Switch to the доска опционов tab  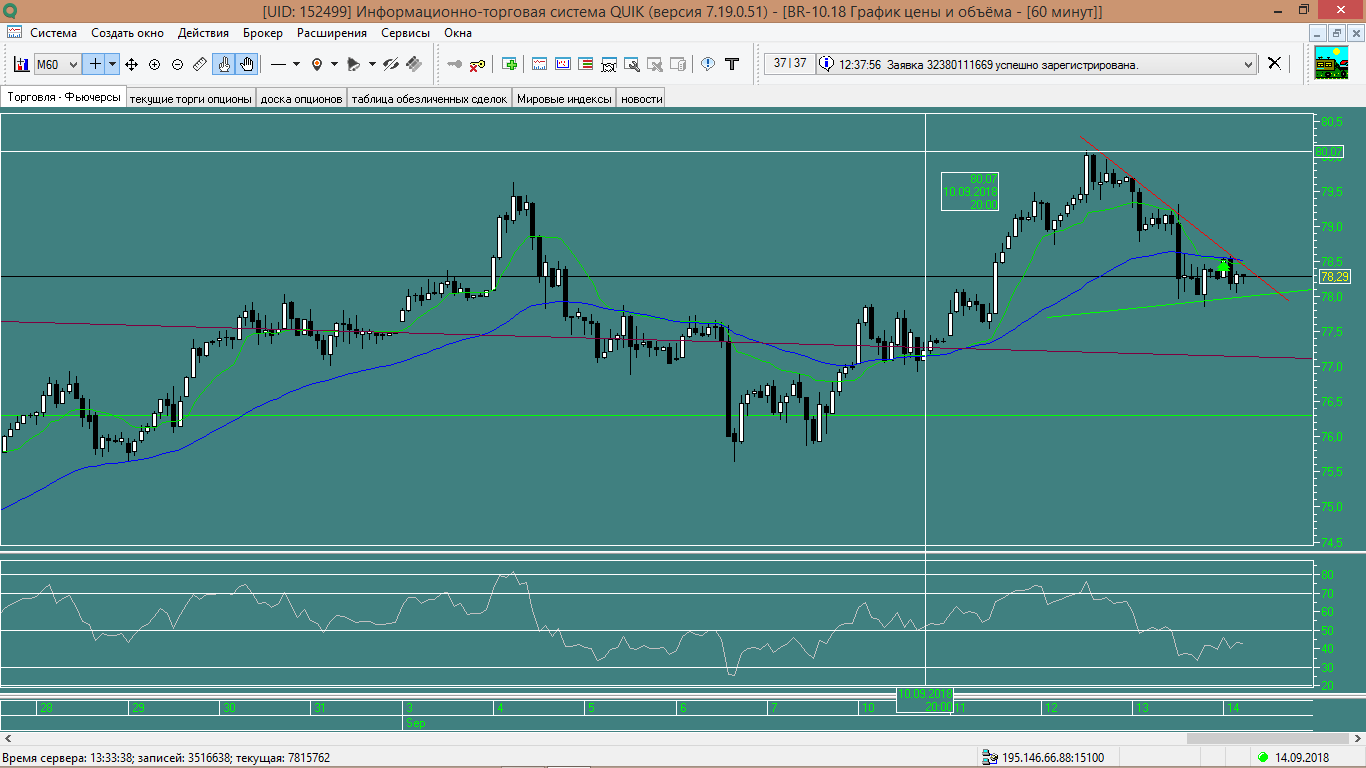coord(301,99)
